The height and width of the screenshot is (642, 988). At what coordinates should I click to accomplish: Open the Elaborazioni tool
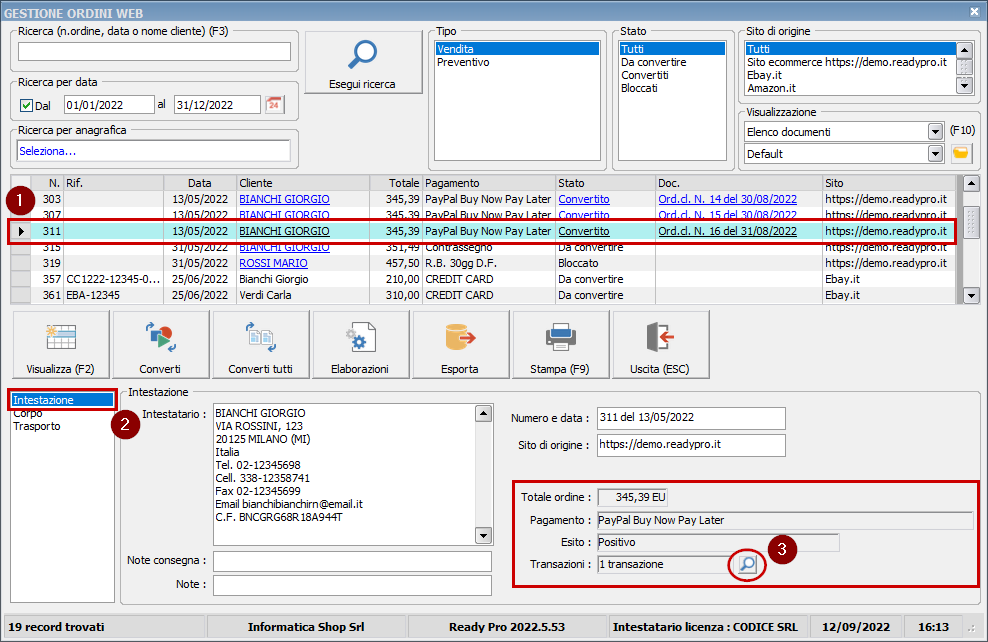[x=360, y=345]
